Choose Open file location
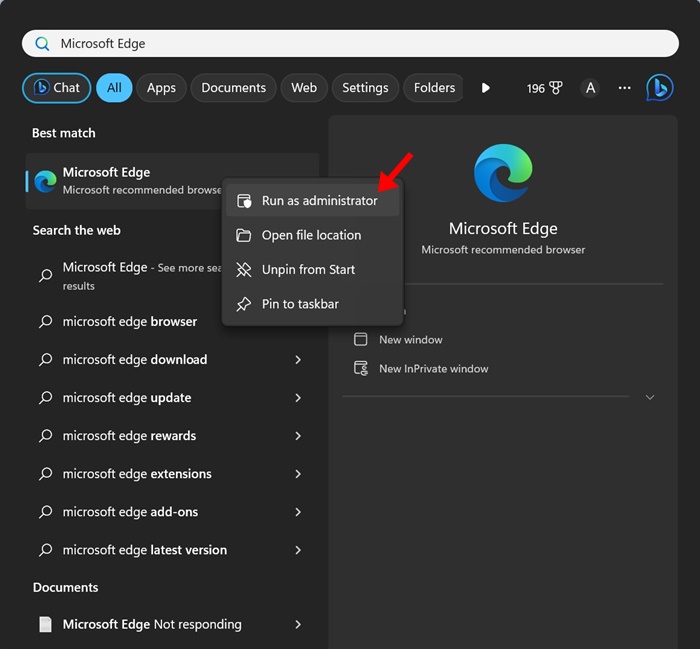 pos(311,235)
